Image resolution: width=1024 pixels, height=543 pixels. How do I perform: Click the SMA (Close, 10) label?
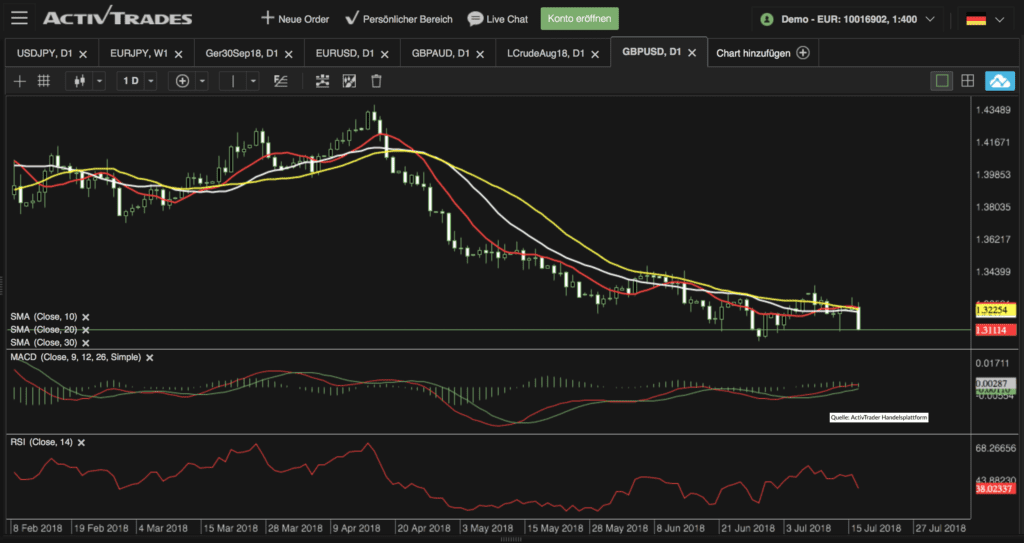click(43, 317)
